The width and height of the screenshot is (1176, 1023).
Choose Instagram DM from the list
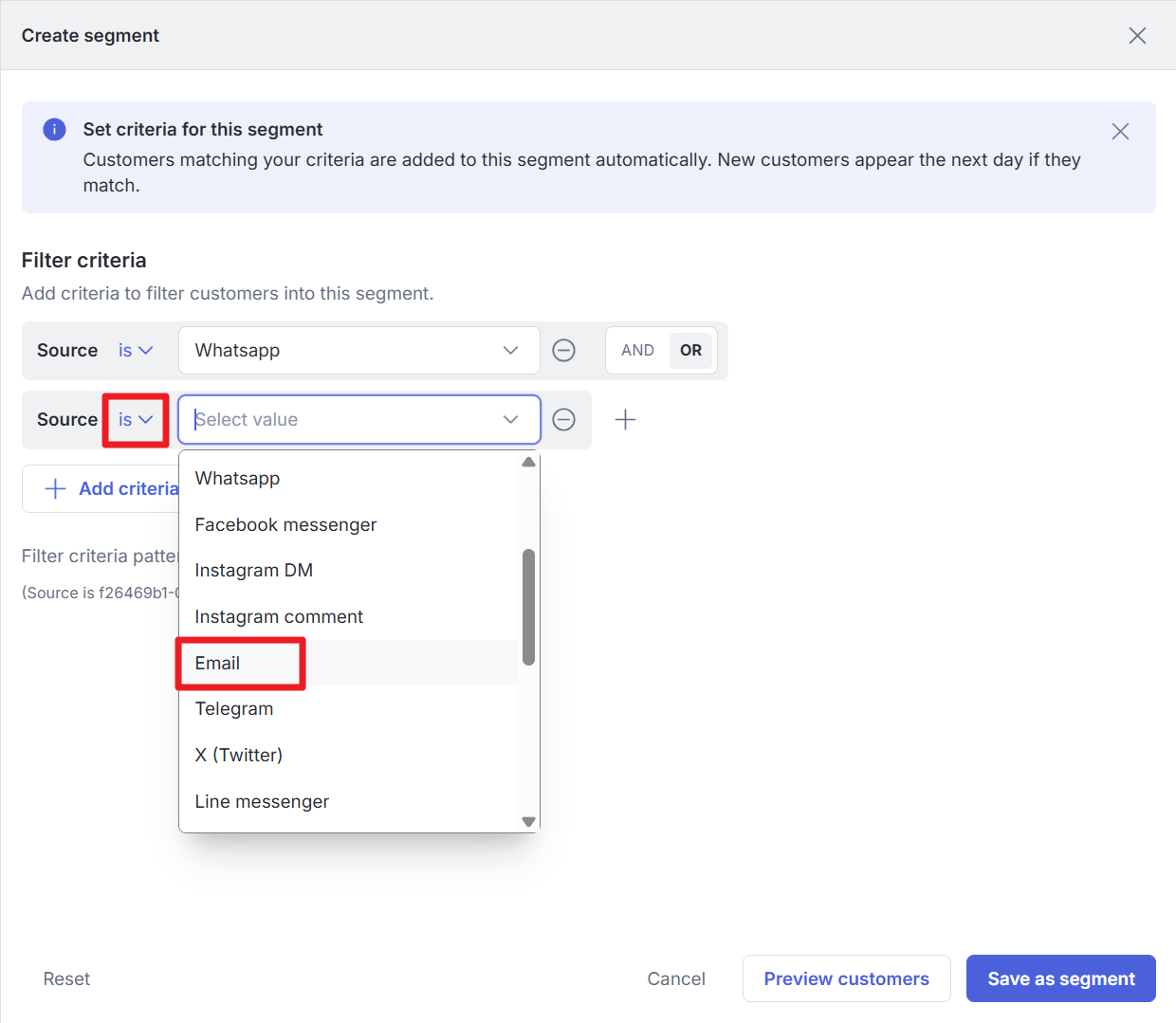[x=348, y=571]
